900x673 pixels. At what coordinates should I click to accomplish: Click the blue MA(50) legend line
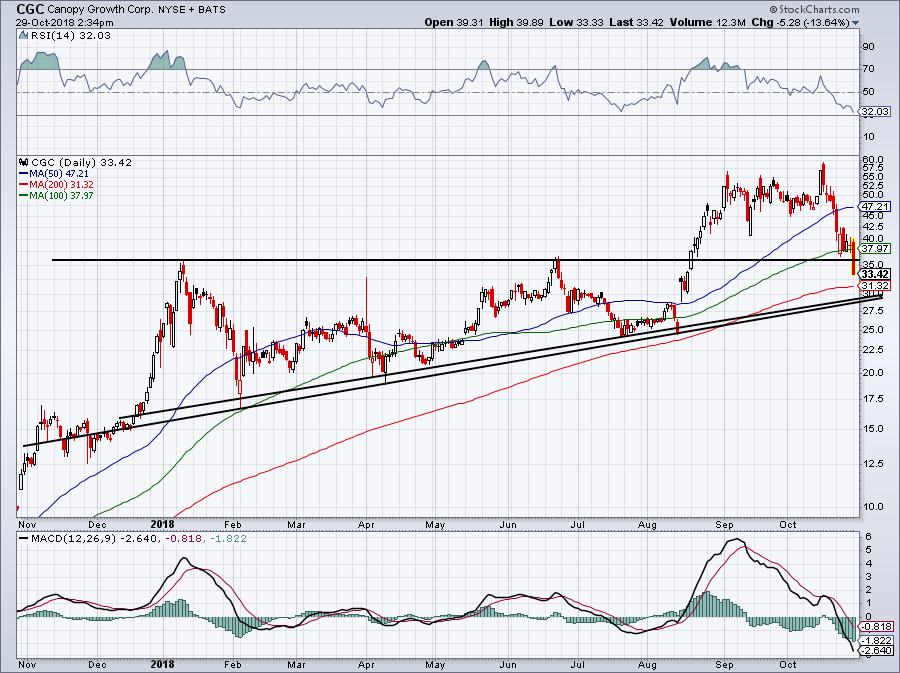[24, 173]
